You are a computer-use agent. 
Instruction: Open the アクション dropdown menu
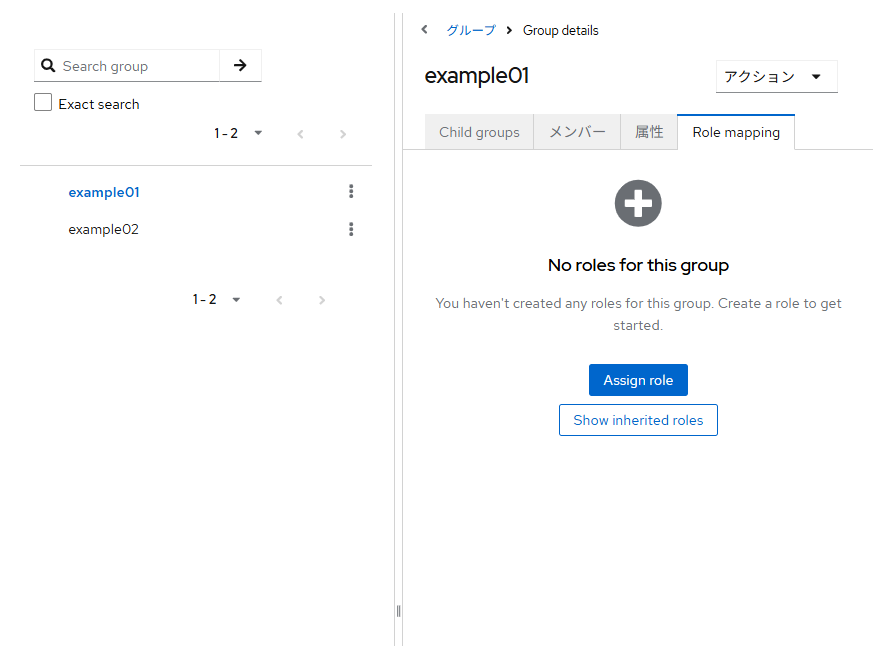tap(777, 76)
